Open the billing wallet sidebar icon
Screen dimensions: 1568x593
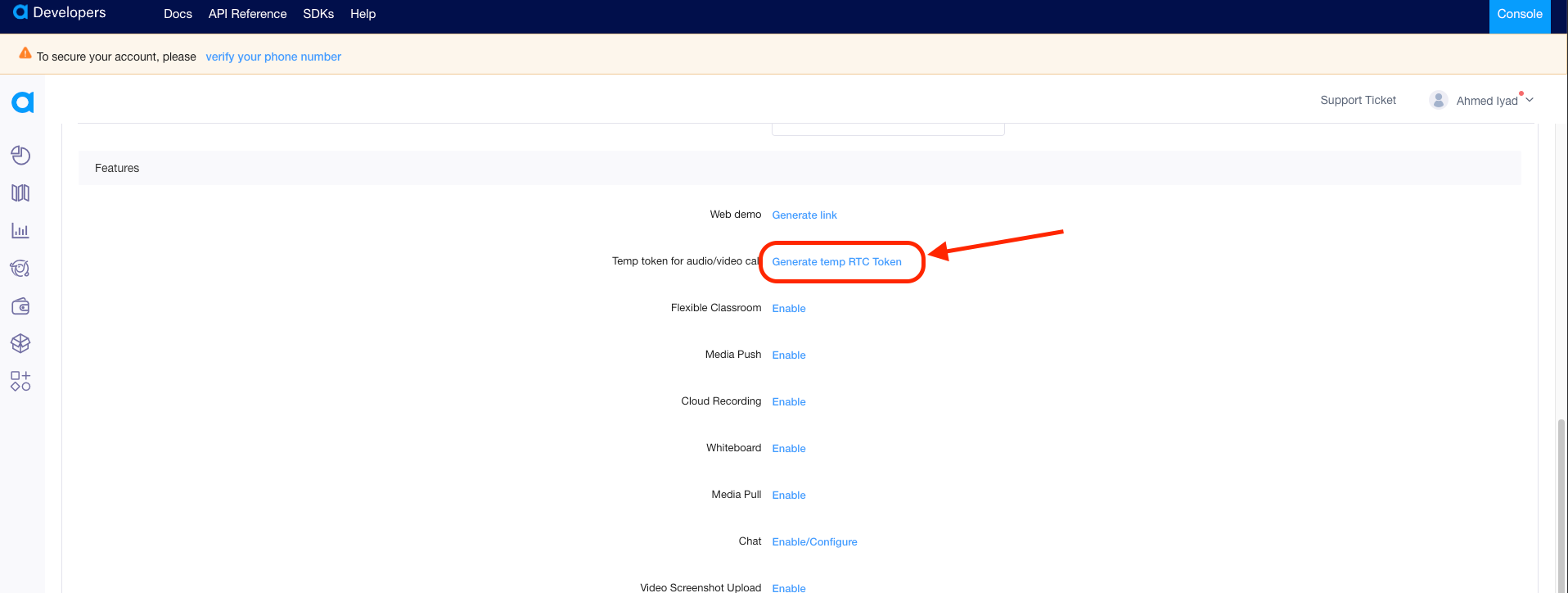coord(20,306)
